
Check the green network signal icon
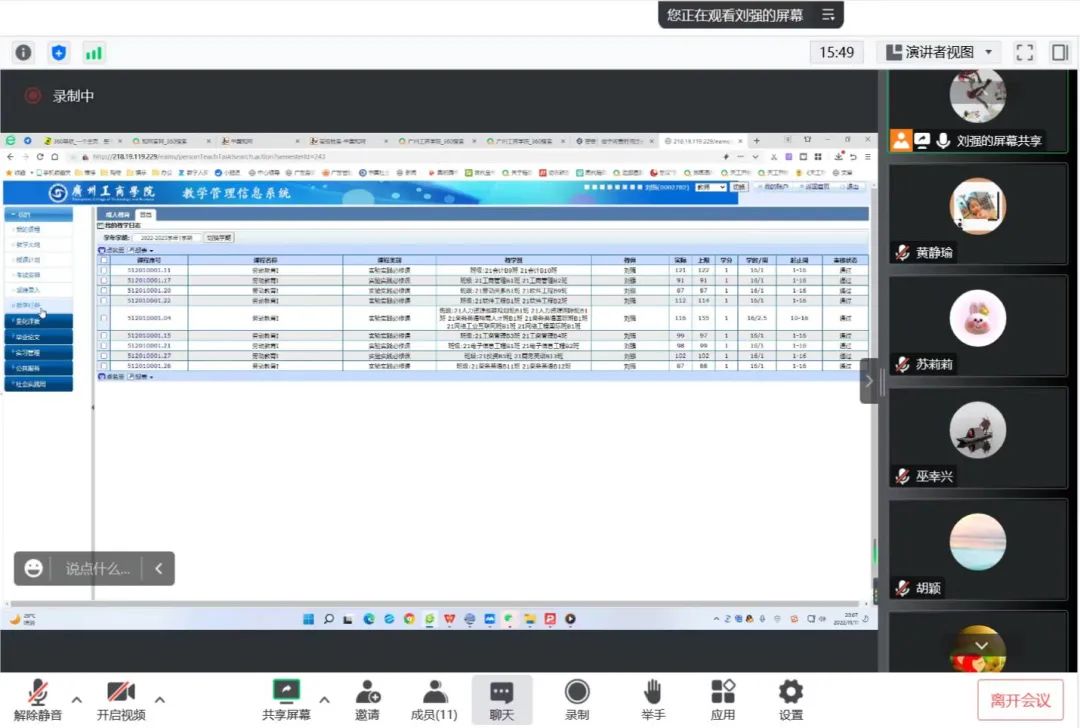tap(93, 52)
